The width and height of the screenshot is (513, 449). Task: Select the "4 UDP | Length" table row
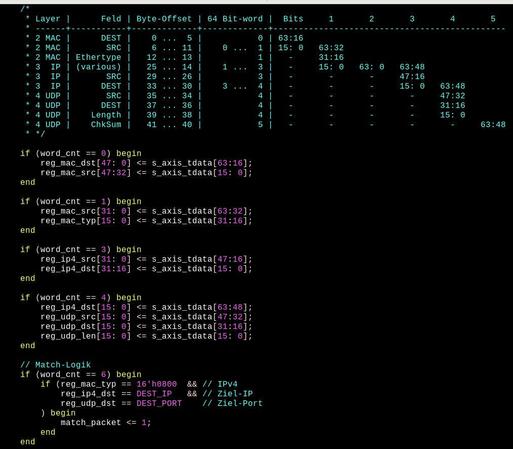[245, 115]
